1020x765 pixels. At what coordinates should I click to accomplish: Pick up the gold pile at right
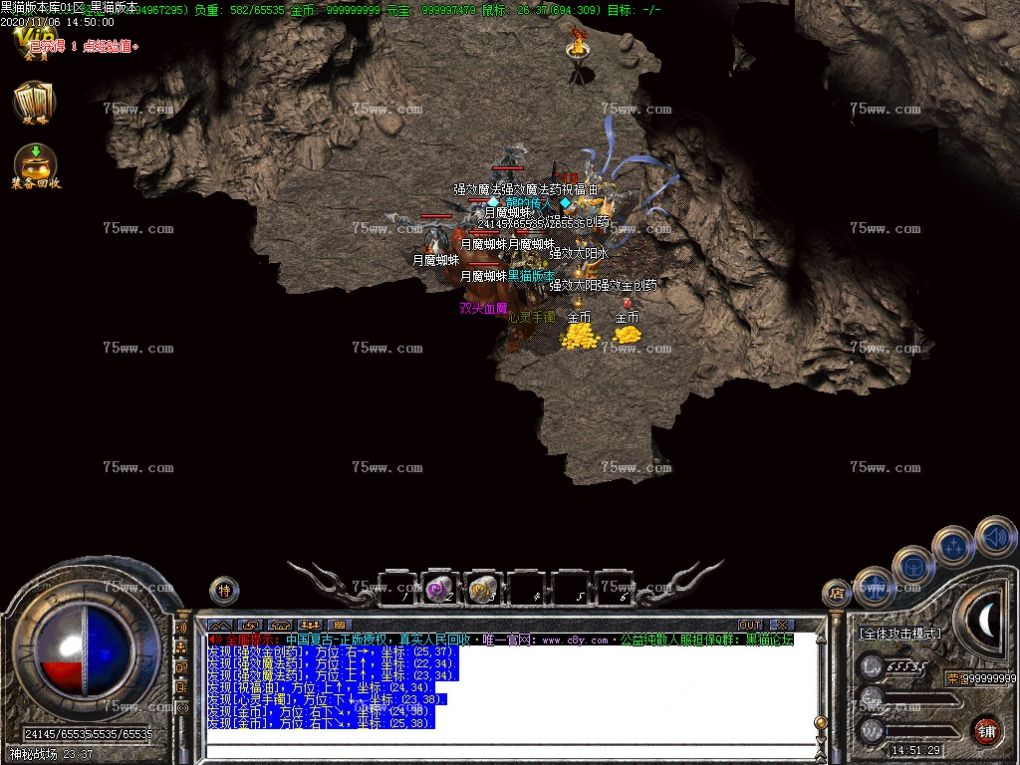[x=626, y=334]
